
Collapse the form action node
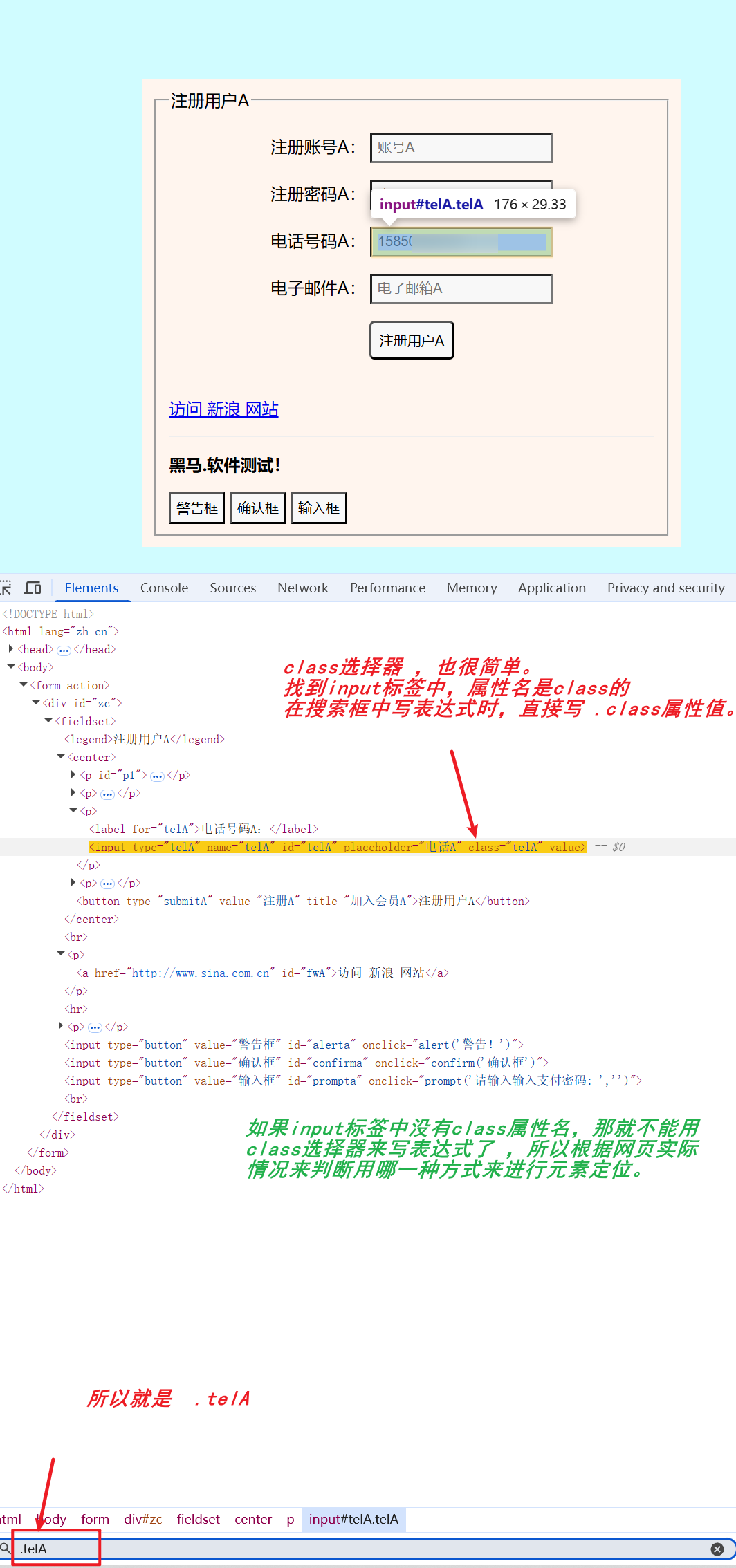24,685
